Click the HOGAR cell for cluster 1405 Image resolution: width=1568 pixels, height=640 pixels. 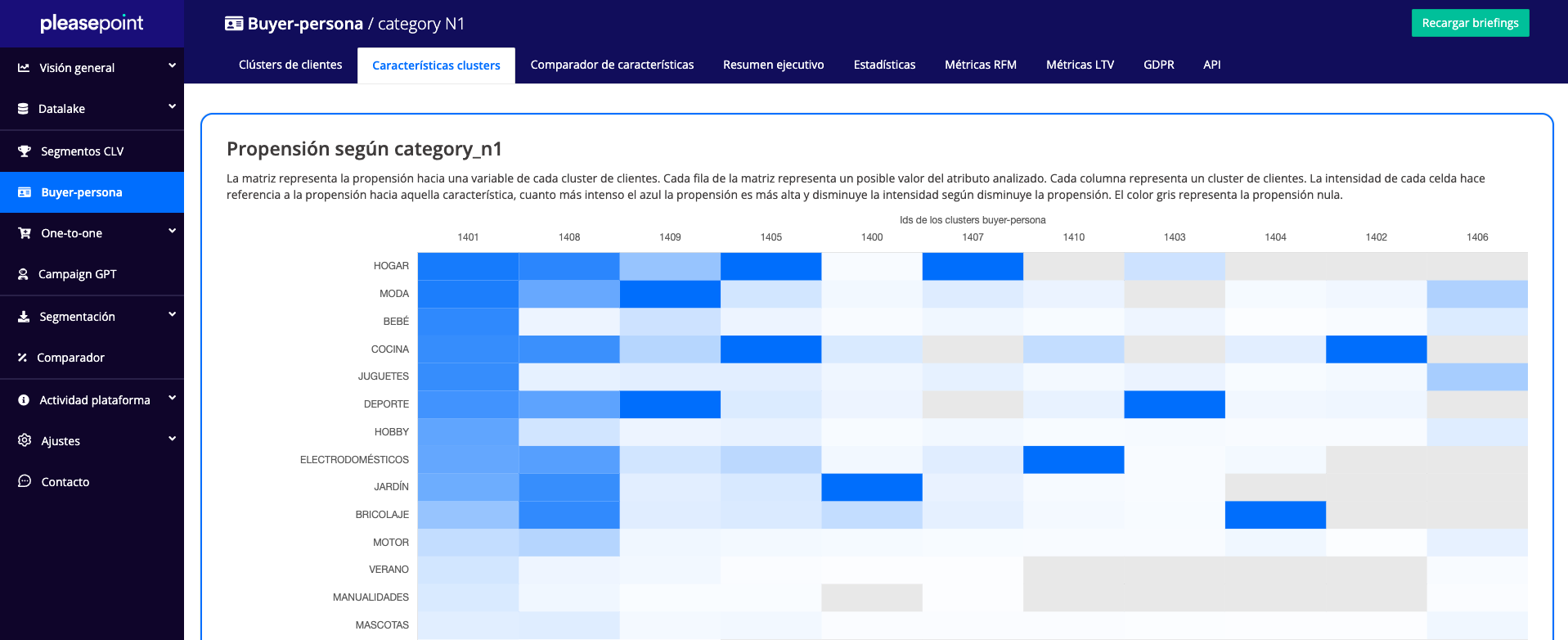[771, 266]
